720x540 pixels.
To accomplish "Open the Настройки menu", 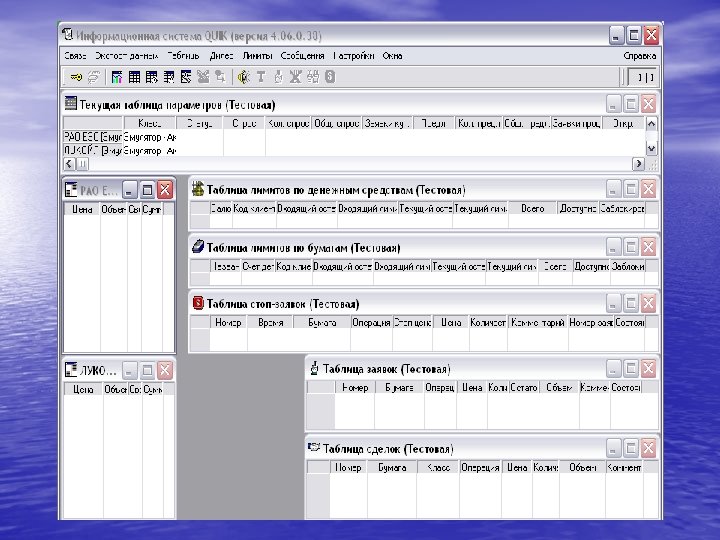I will (354, 56).
